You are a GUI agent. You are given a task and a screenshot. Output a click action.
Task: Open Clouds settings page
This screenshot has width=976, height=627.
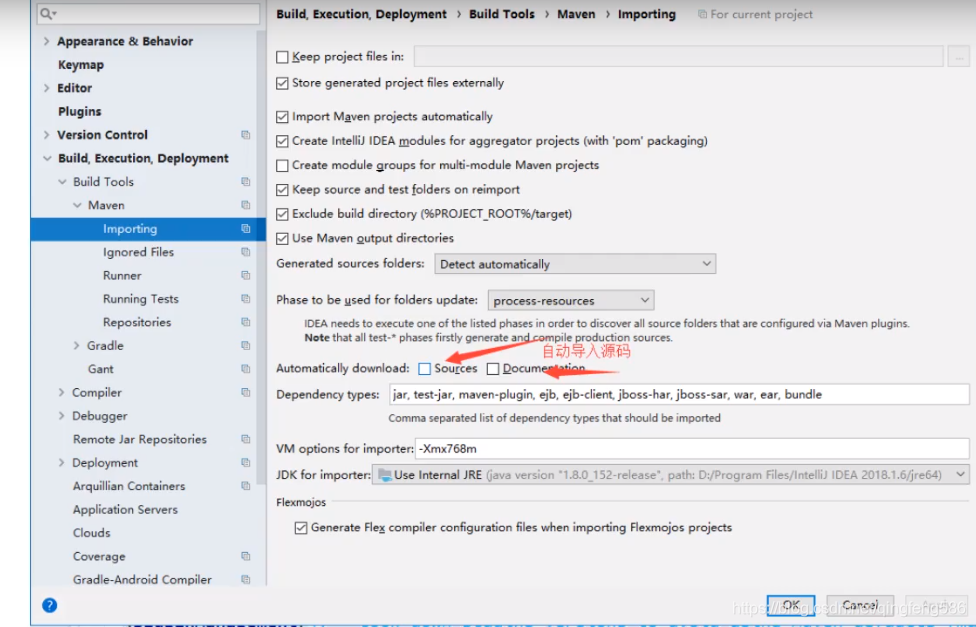click(x=92, y=533)
